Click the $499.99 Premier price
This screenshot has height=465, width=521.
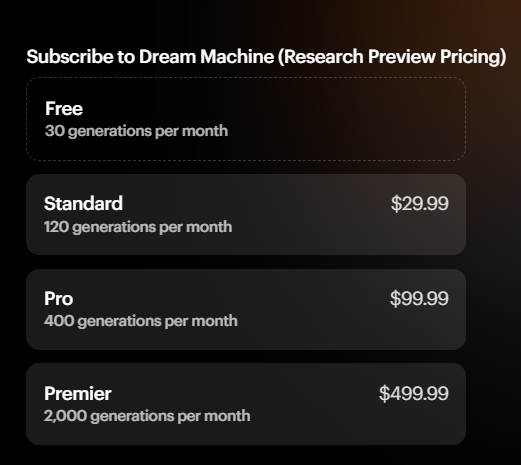(x=414, y=393)
